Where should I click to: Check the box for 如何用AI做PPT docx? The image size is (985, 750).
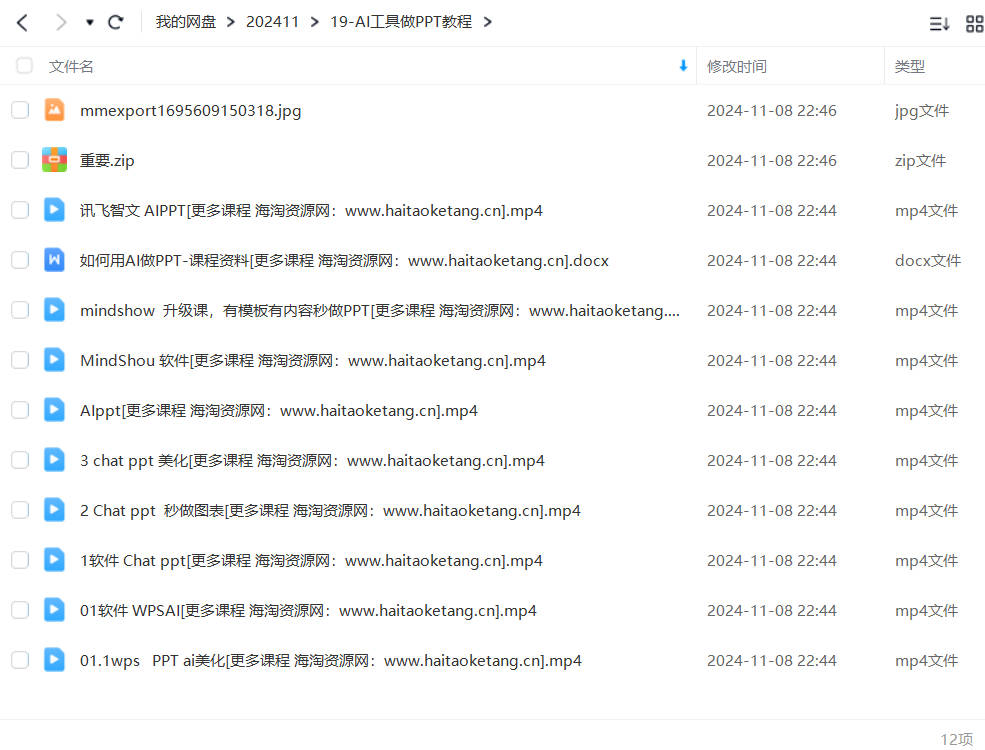pos(20,260)
